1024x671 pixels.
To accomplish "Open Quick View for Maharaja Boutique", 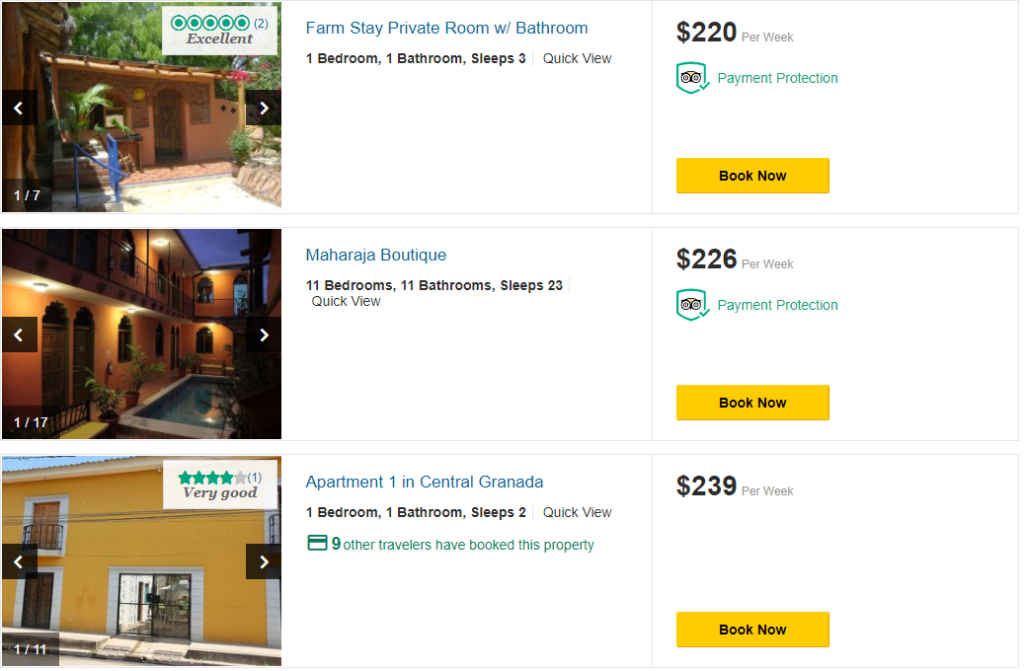I will (x=346, y=301).
